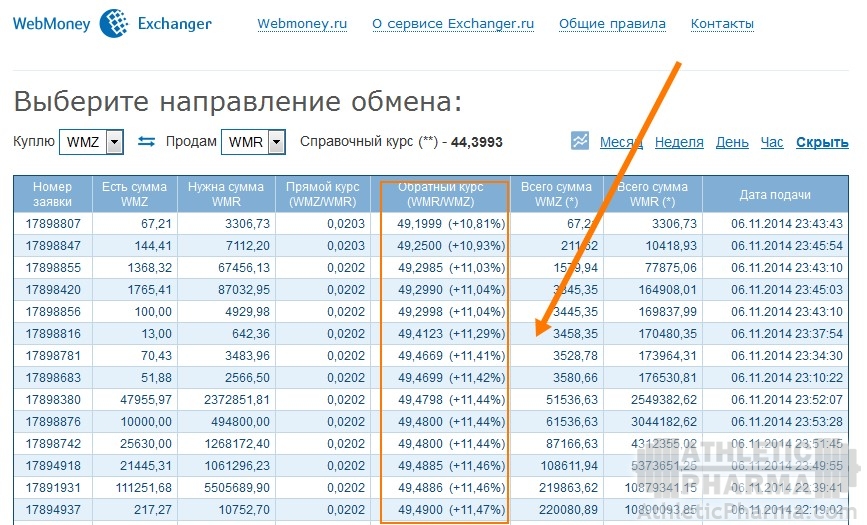Show chart for Месяц period

(x=620, y=142)
